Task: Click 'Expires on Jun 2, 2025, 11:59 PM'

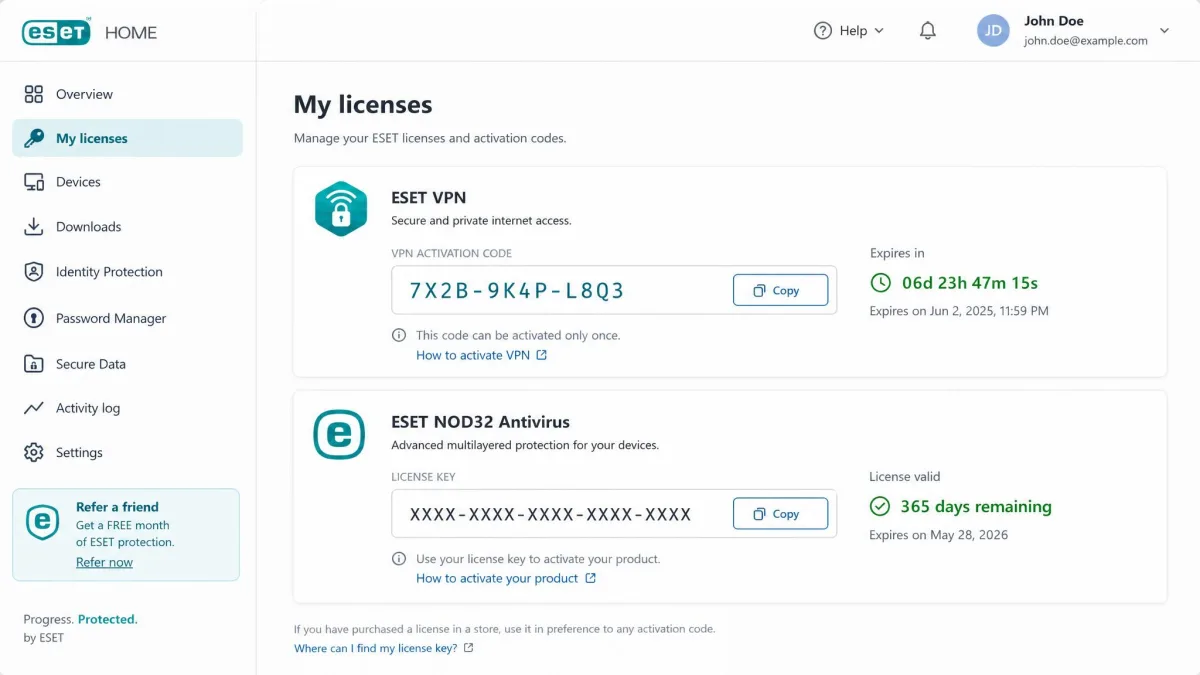Action: click(x=959, y=311)
